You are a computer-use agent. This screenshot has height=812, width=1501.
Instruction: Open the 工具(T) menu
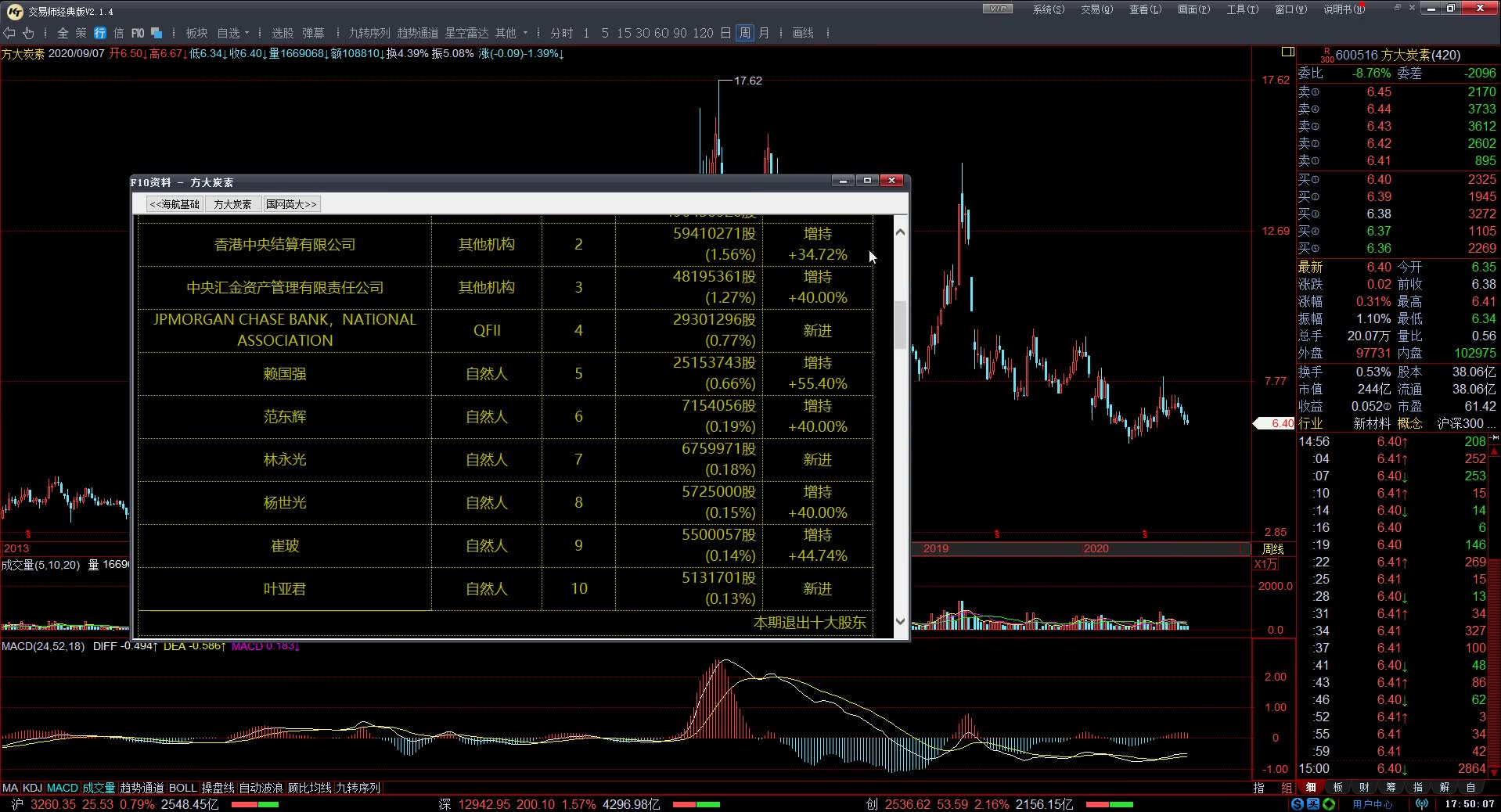tap(1243, 9)
